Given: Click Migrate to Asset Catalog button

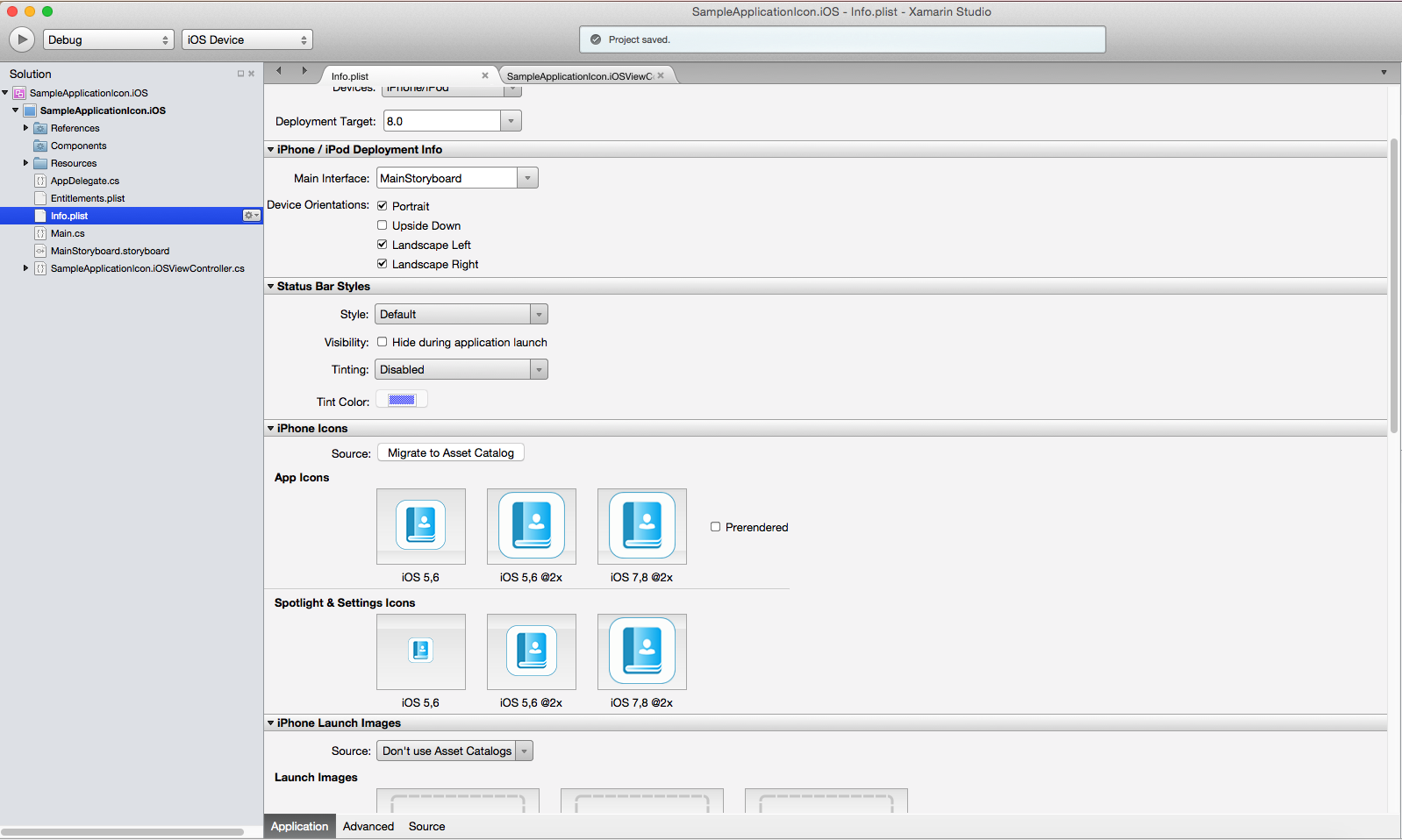Looking at the screenshot, I should point(451,452).
